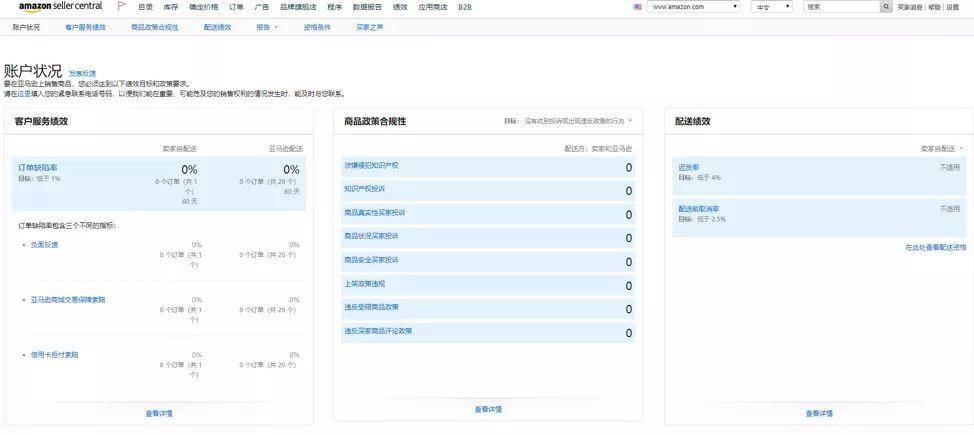Switch to the 资格条件 tab

coord(317,27)
